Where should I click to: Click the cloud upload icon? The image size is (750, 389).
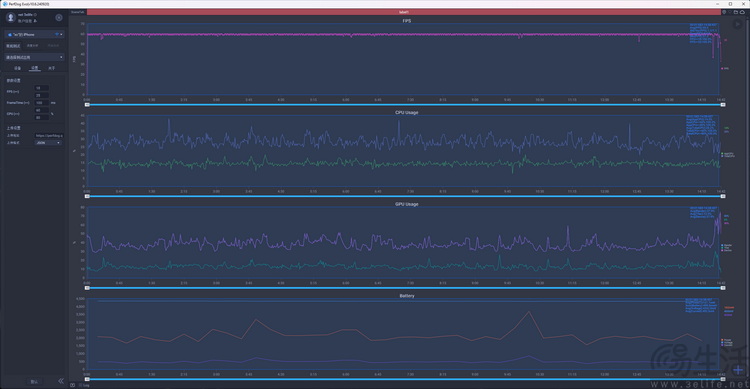pyautogui.click(x=742, y=12)
